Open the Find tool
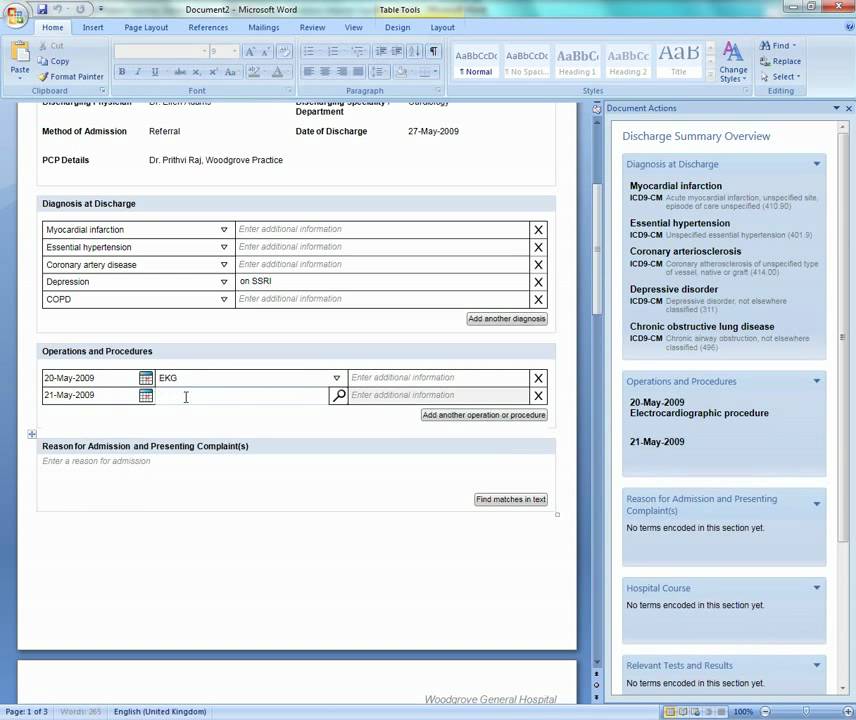856x720 pixels. point(778,45)
